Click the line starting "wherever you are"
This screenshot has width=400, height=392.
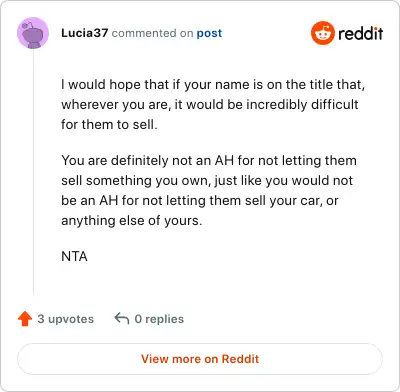[x=210, y=105]
